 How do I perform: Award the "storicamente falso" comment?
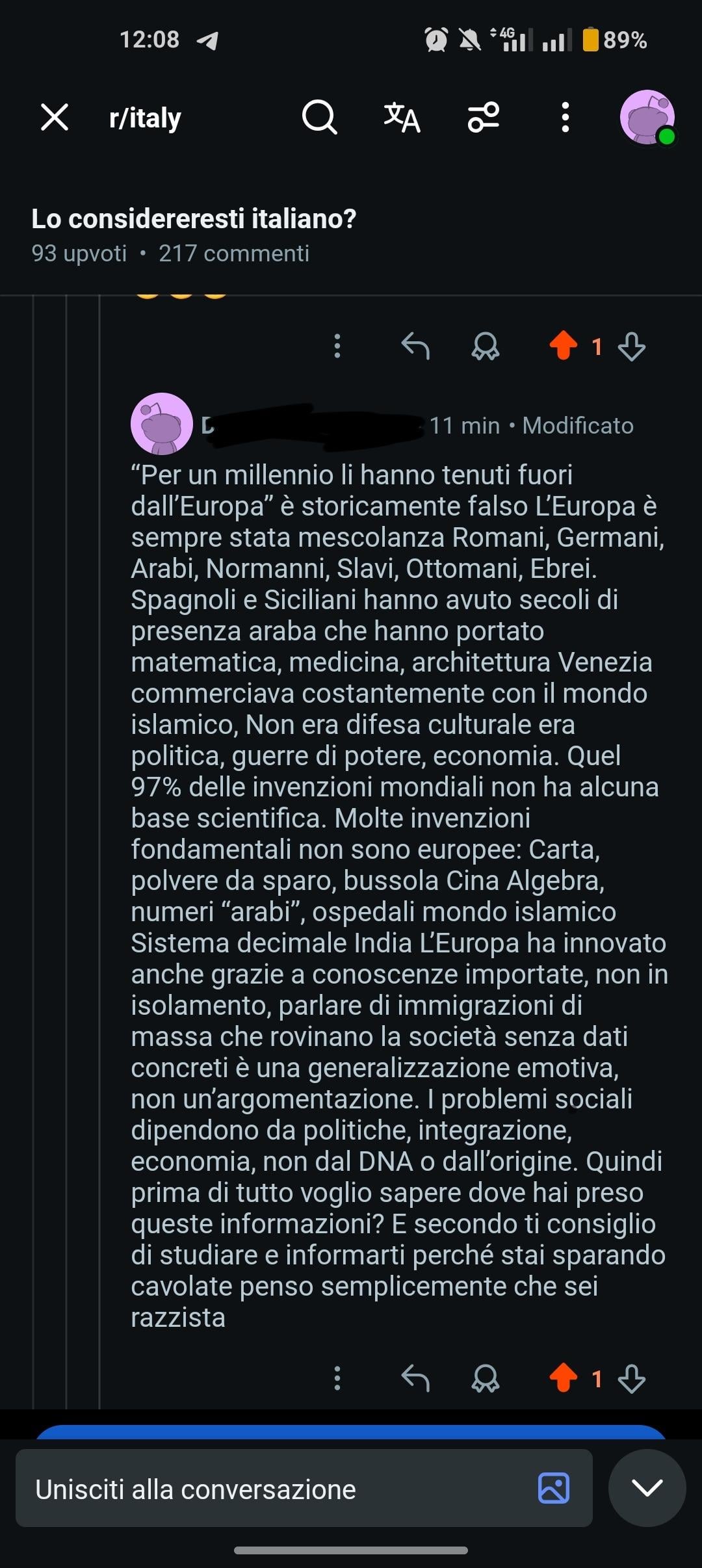[485, 1378]
